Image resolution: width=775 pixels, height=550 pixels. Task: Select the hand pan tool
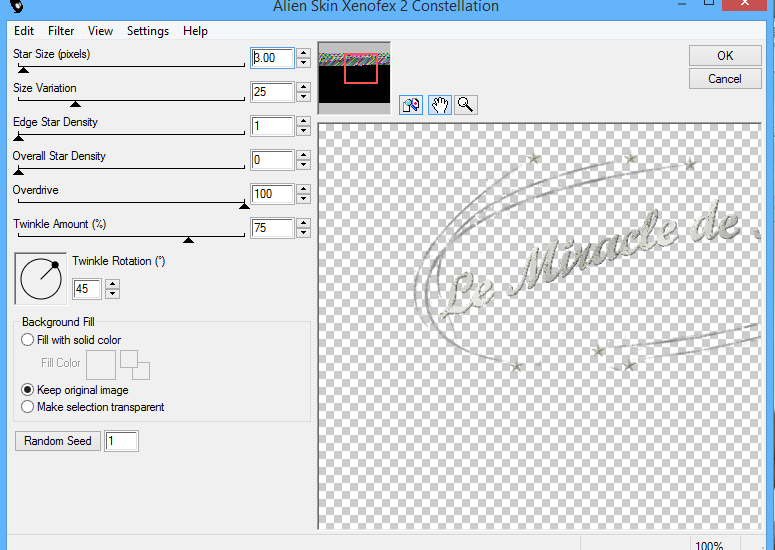(439, 105)
